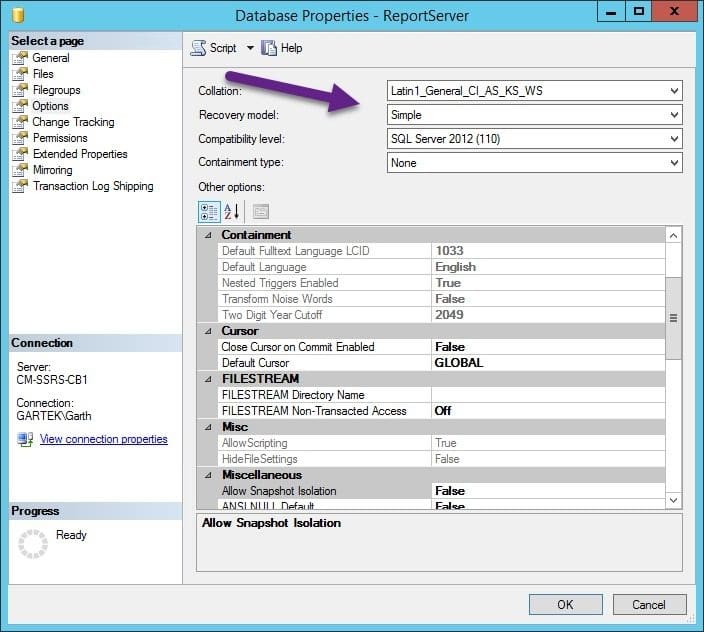This screenshot has height=632, width=704.
Task: Click the Two Digit Year Cutoff value 2049
Action: point(449,315)
